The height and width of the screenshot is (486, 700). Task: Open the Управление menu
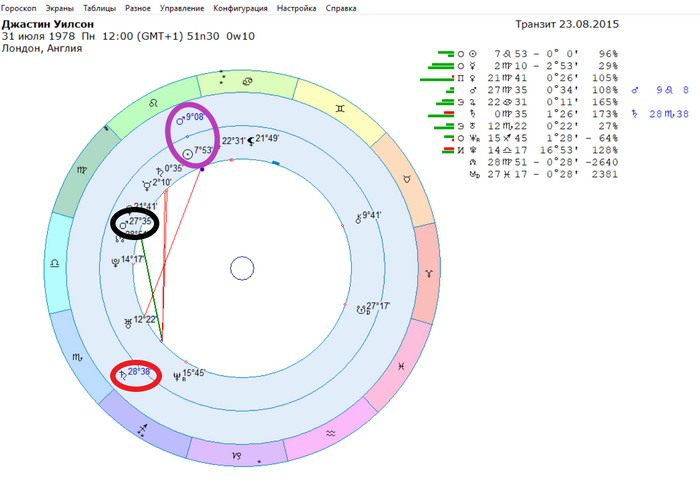(182, 8)
